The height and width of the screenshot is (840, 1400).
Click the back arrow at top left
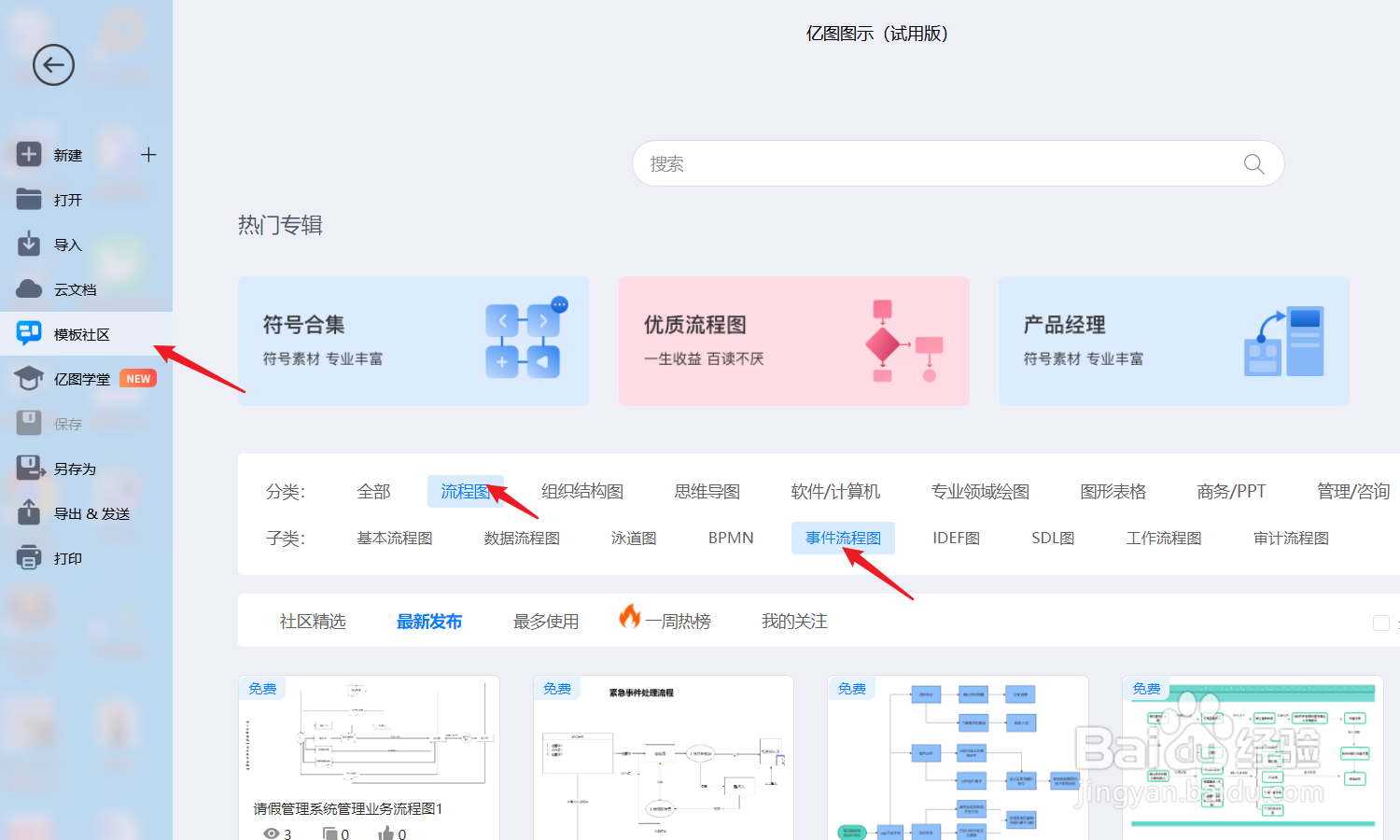(53, 64)
